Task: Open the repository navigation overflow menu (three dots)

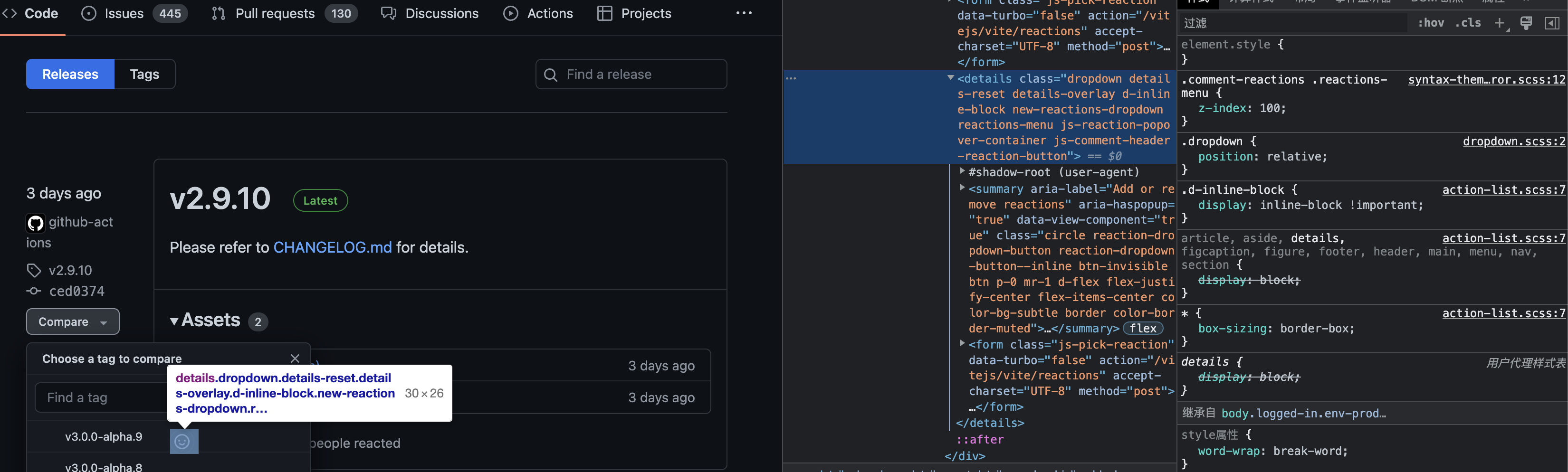Action: coord(744,13)
